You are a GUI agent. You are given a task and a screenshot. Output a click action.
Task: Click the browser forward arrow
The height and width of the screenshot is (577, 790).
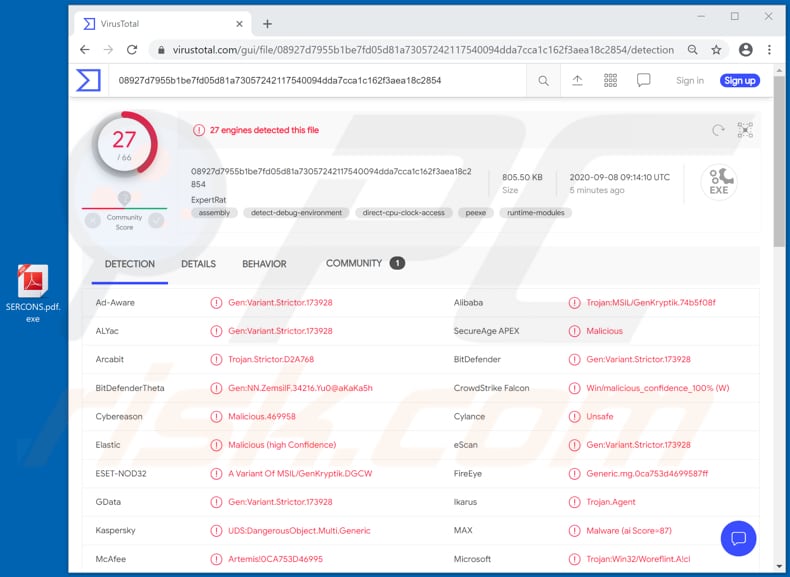(108, 50)
